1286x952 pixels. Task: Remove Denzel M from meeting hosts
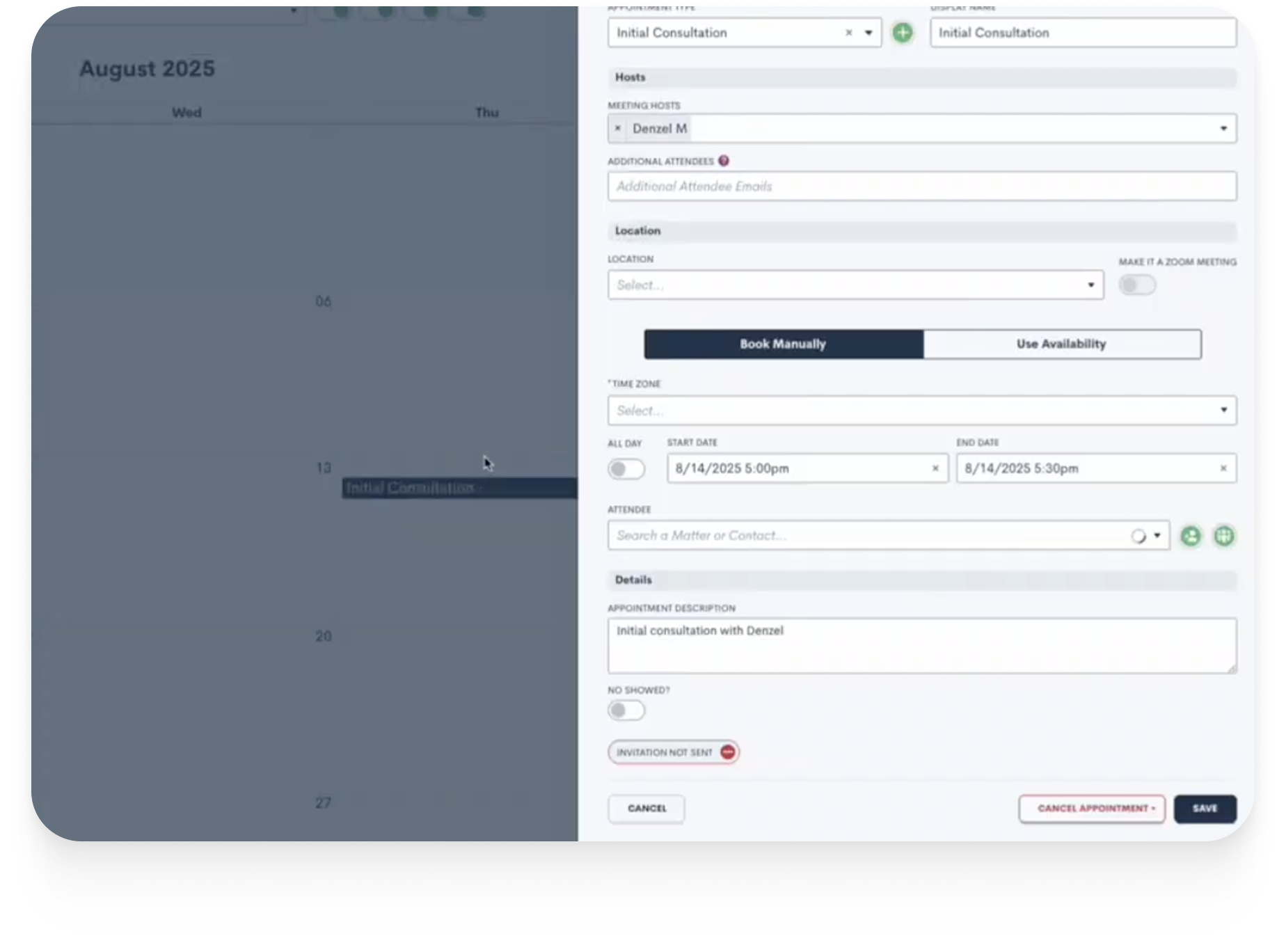pyautogui.click(x=617, y=129)
